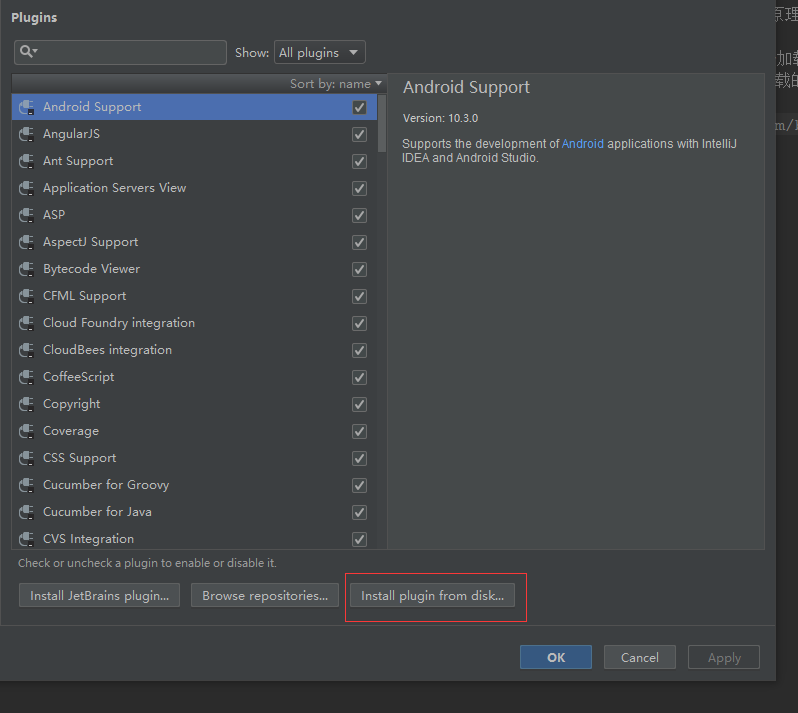Select the CSS Support entry
The width and height of the screenshot is (798, 713).
194,458
